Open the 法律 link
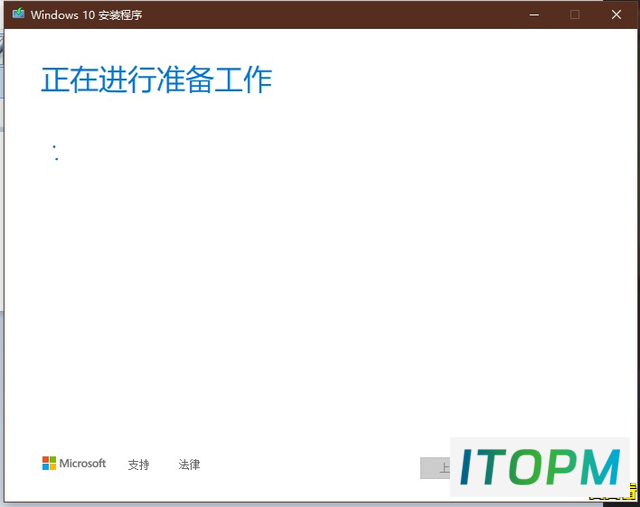This screenshot has height=507, width=640. 189,464
